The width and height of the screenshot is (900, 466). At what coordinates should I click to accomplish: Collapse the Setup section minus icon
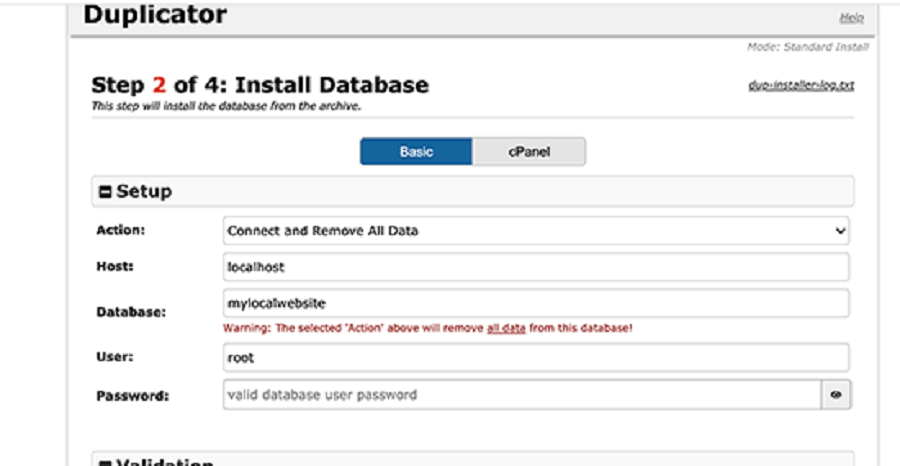pyautogui.click(x=105, y=192)
